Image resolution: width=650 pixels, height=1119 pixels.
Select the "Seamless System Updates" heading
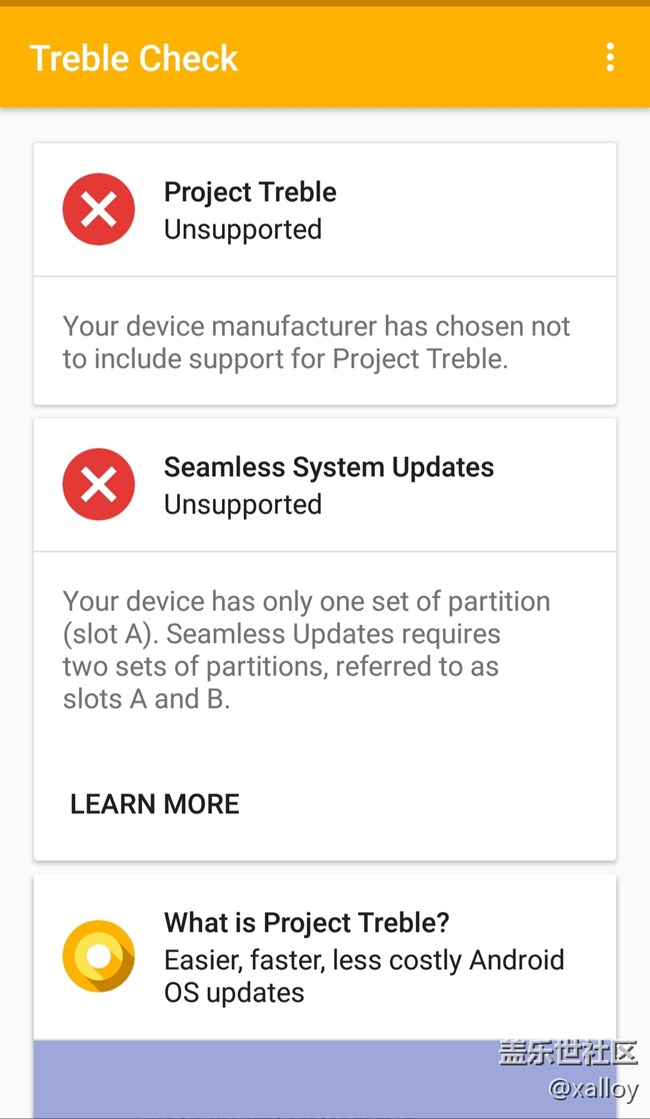(x=329, y=467)
